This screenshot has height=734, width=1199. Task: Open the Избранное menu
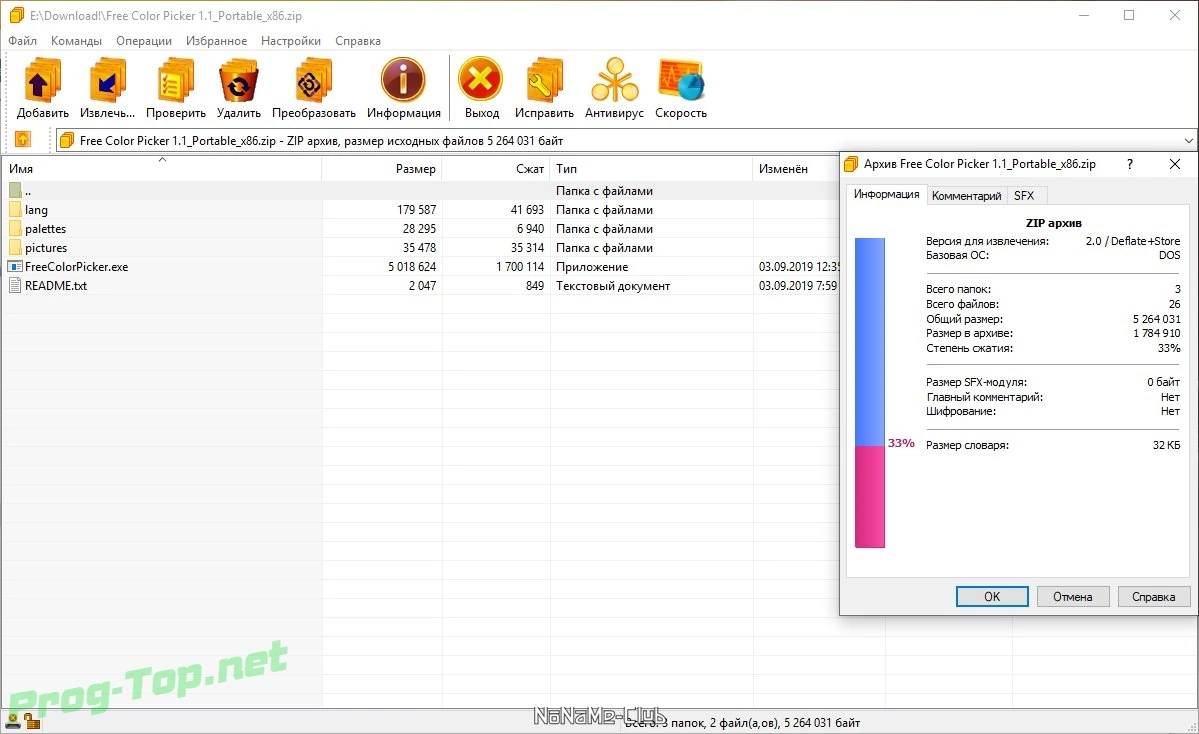[216, 41]
